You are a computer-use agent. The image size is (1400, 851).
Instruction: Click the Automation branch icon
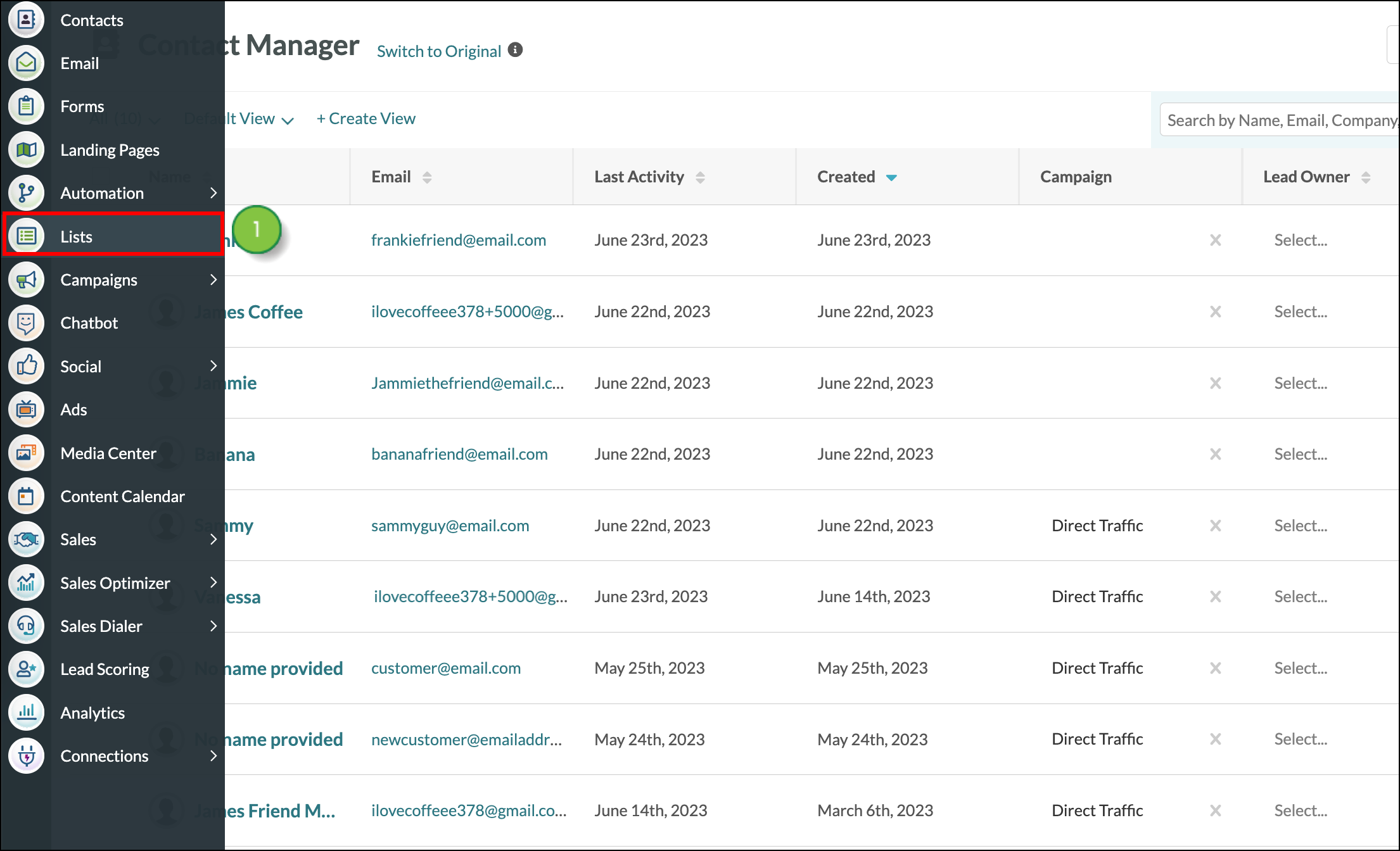(x=26, y=192)
